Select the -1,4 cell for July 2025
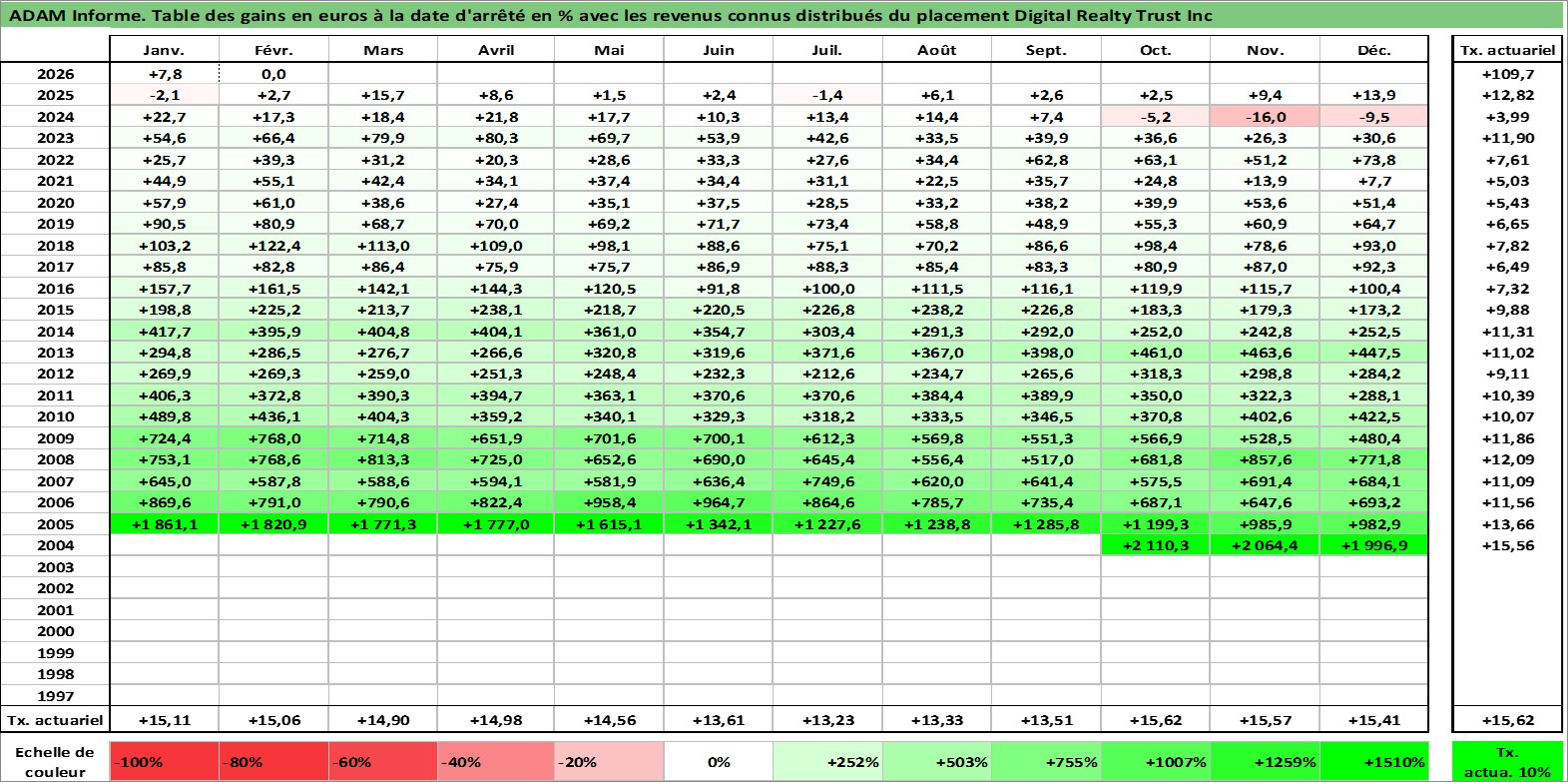Screen dimensions: 1568x782 tap(827, 95)
